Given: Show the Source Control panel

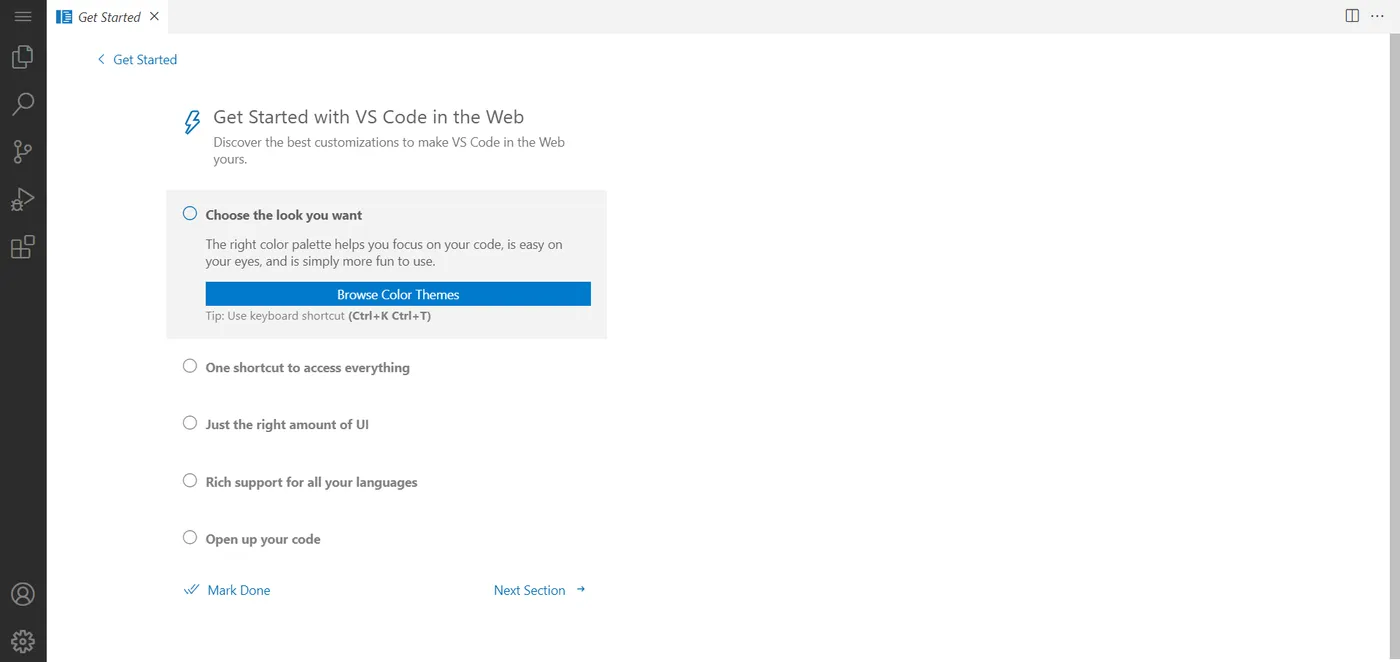Looking at the screenshot, I should [x=22, y=151].
